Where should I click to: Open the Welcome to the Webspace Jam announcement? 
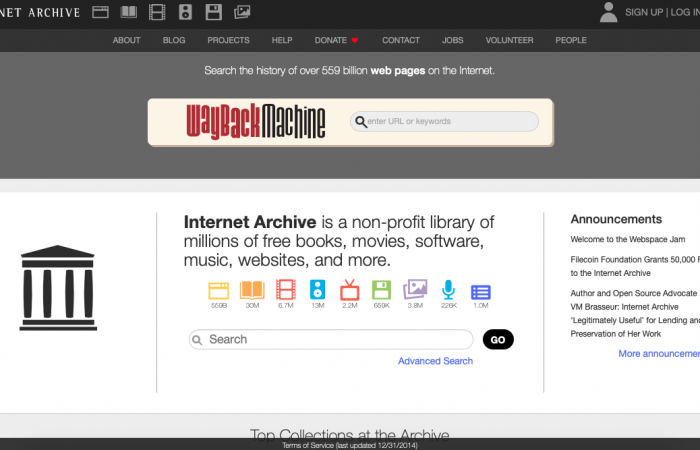[x=628, y=239]
